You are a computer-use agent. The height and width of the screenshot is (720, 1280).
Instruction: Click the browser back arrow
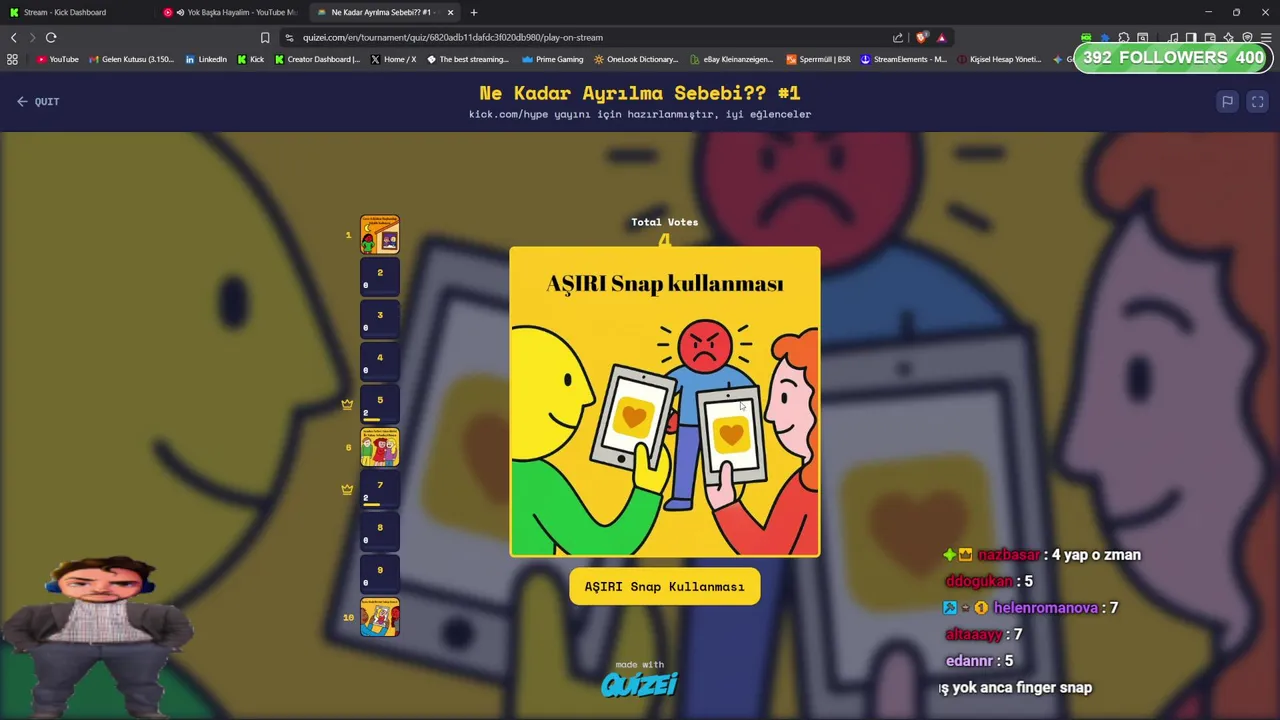(14, 37)
